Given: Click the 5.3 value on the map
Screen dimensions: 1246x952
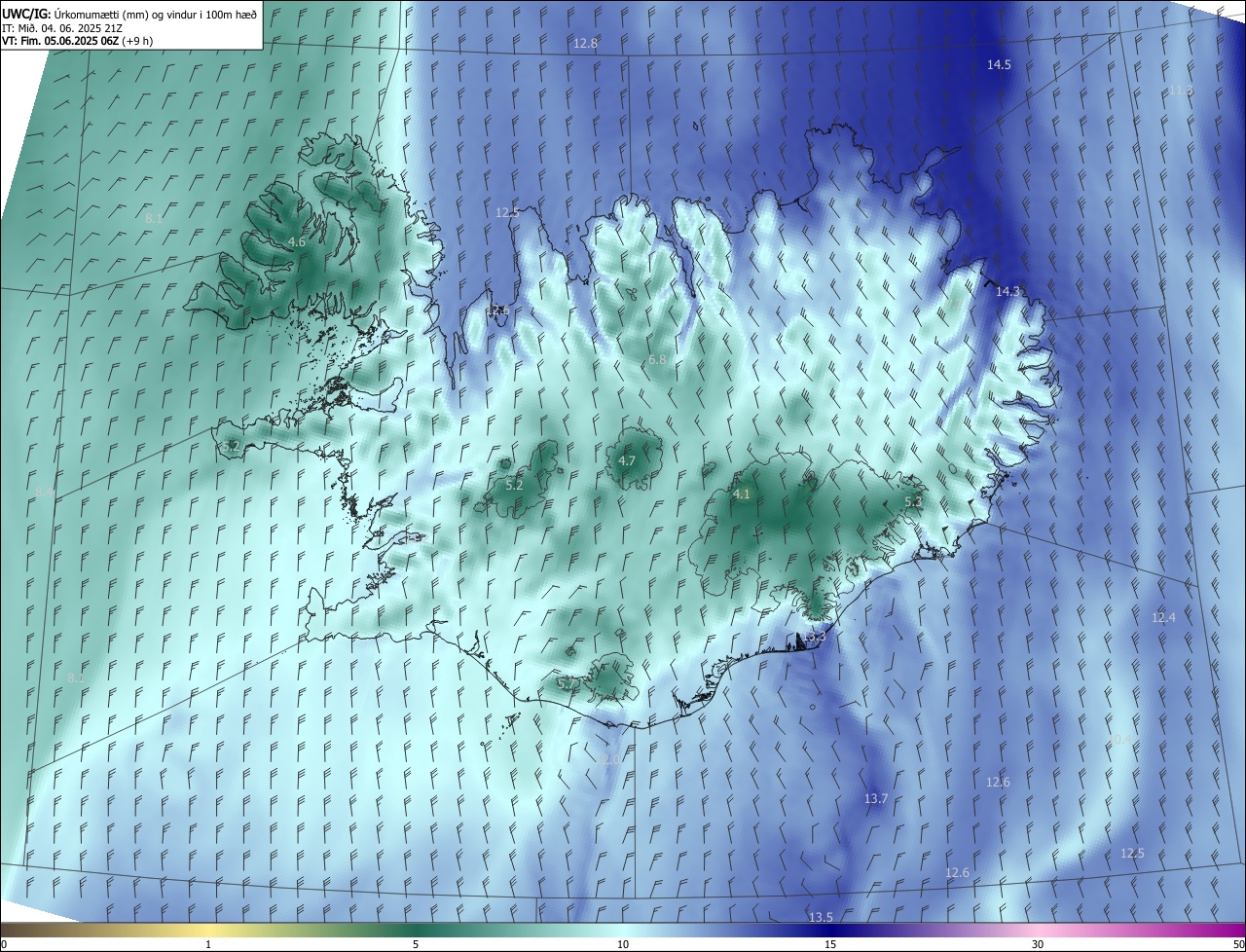Looking at the screenshot, I should (913, 502).
